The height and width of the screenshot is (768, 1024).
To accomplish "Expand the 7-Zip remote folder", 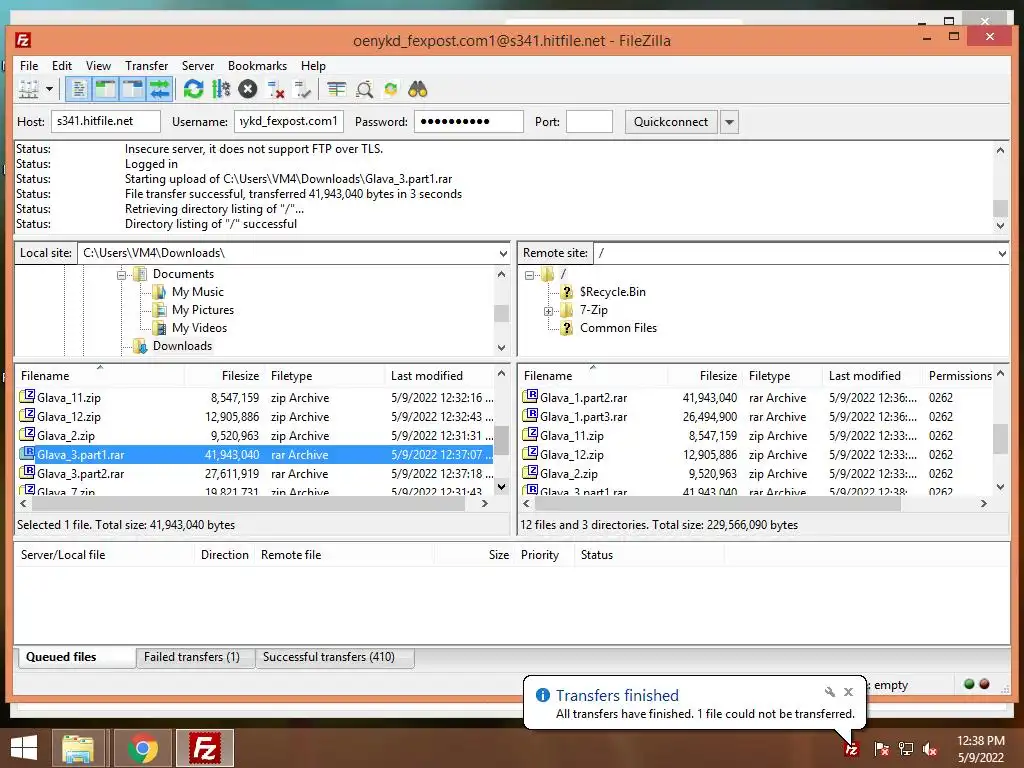I will click(549, 311).
